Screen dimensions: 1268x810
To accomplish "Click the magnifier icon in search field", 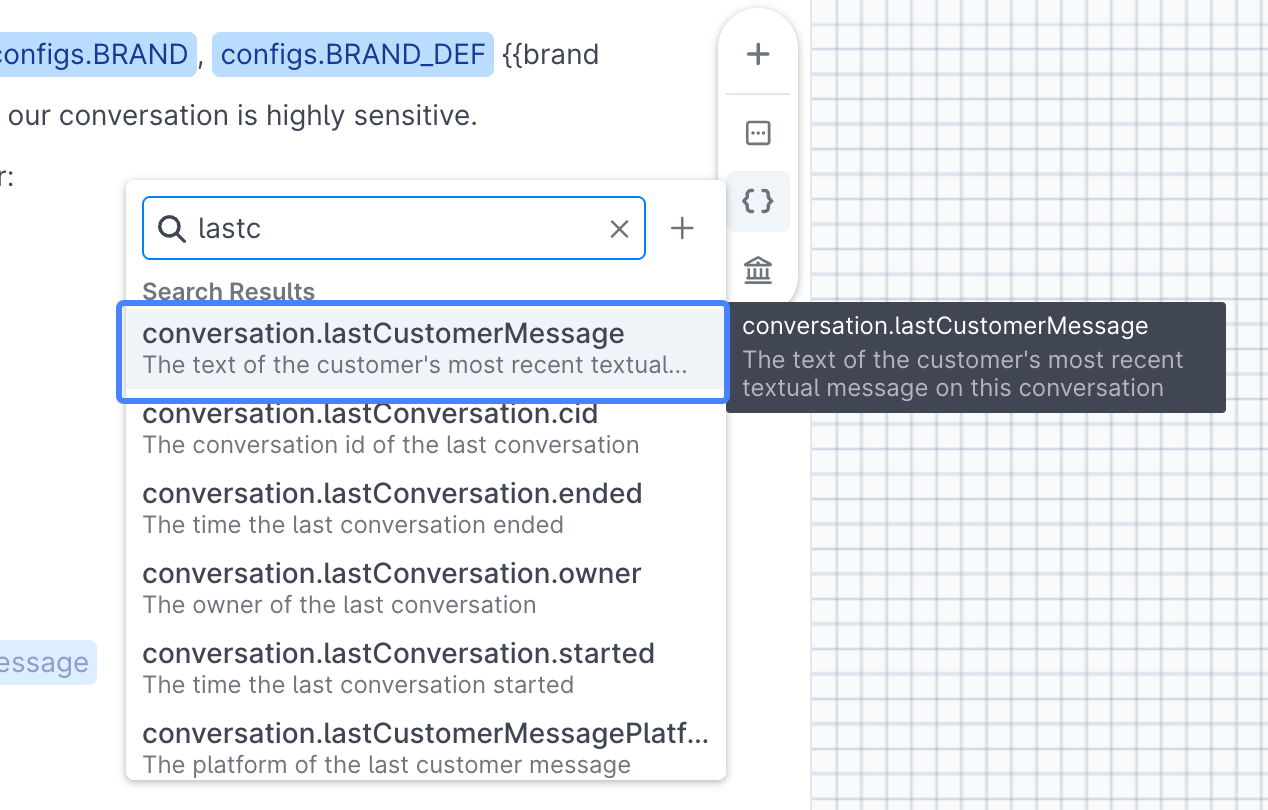I will tap(172, 229).
